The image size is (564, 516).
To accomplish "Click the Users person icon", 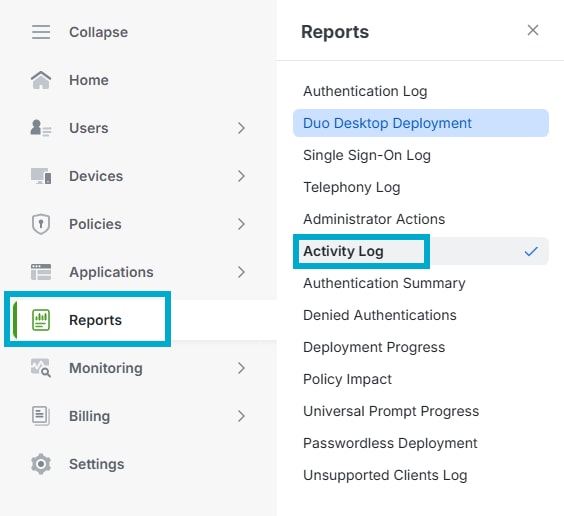I will point(41,128).
